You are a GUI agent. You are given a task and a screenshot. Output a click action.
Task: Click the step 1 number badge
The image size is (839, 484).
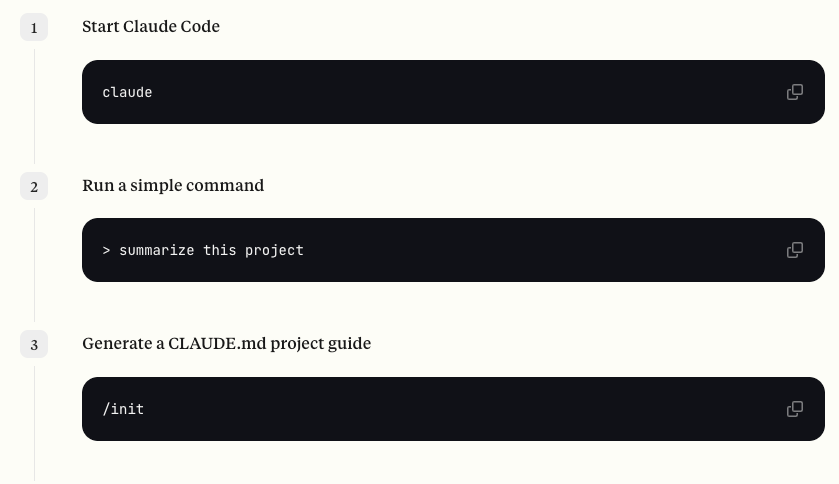tap(34, 27)
